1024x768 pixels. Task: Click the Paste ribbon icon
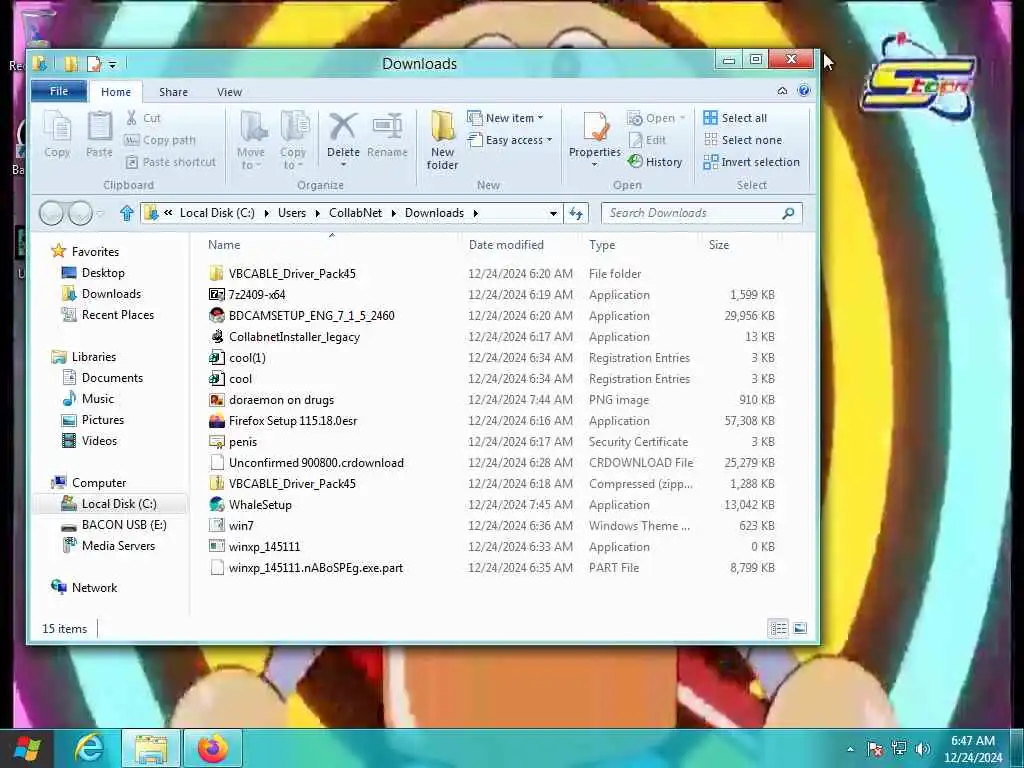click(99, 135)
